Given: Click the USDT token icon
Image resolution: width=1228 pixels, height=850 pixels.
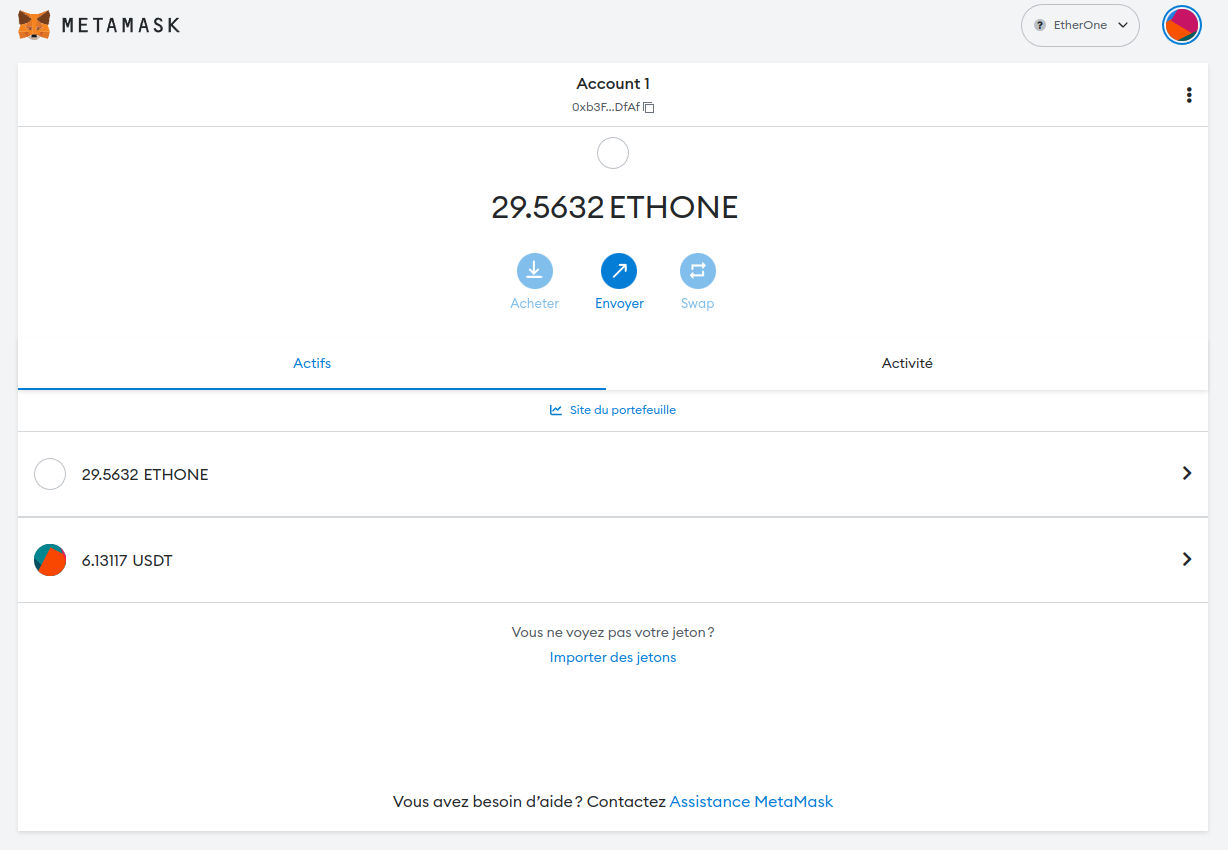Looking at the screenshot, I should click(x=50, y=560).
